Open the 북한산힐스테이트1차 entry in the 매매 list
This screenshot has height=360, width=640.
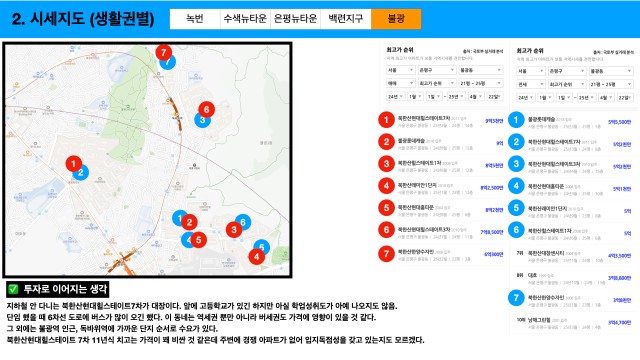click(x=442, y=165)
